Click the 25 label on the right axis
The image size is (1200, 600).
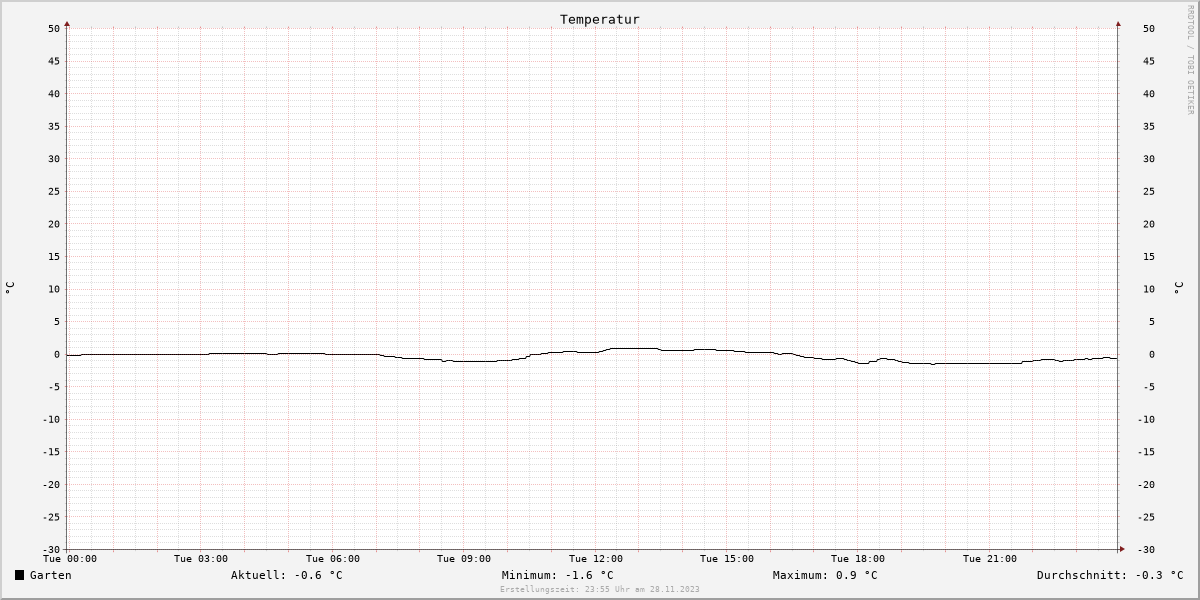[1149, 192]
